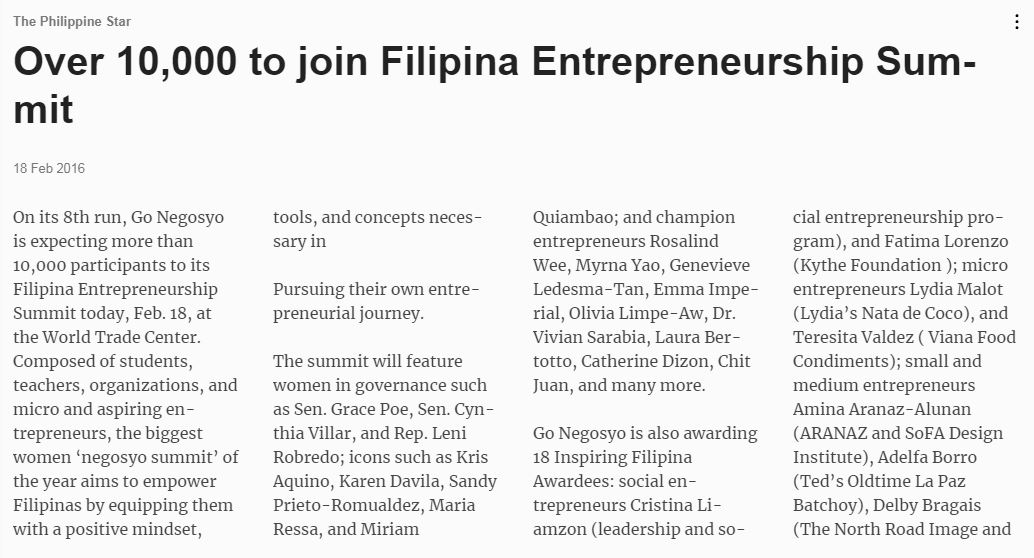Click 'Filipina Entrepreneurship' in the first column body
The image size is (1034, 558).
click(x=115, y=290)
